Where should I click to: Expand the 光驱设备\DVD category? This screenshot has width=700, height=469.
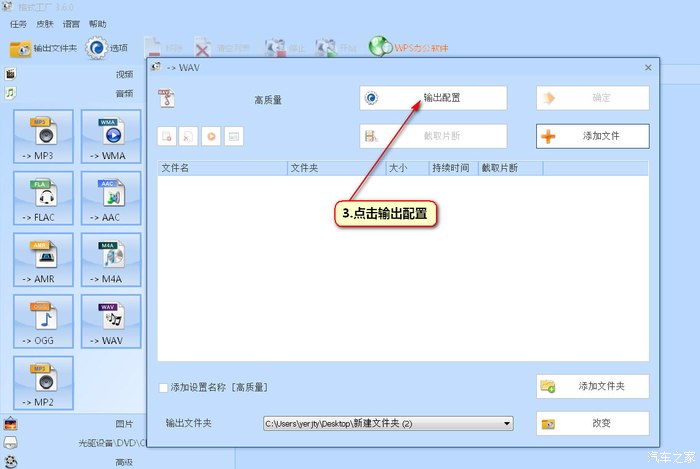[x=71, y=443]
